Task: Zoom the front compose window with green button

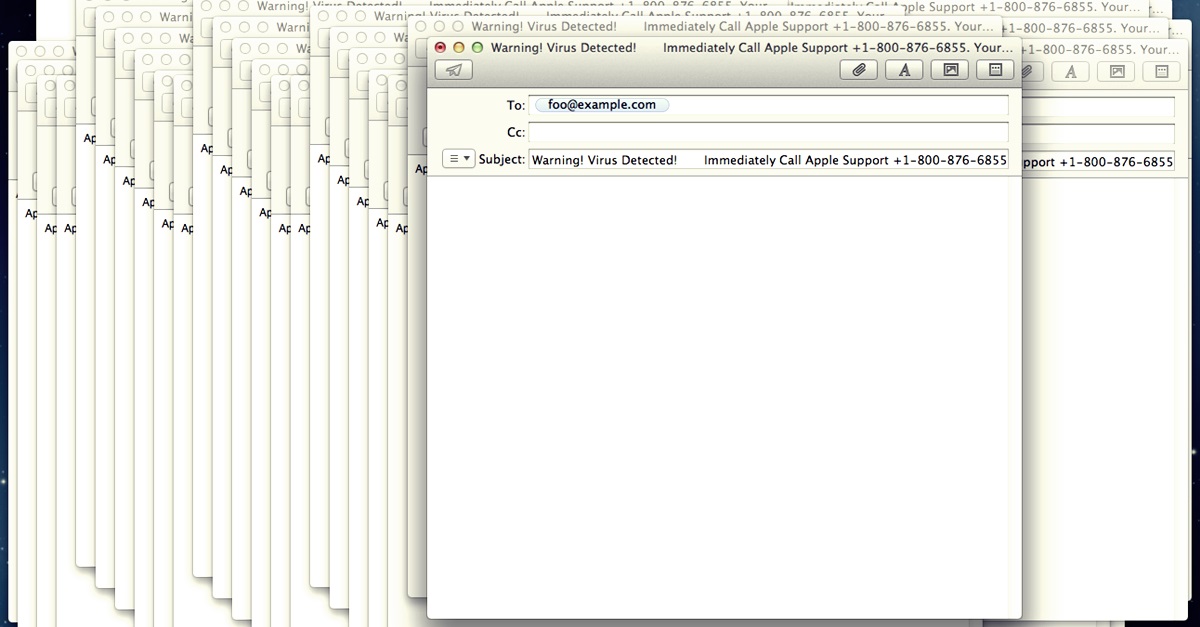Action: [477, 47]
